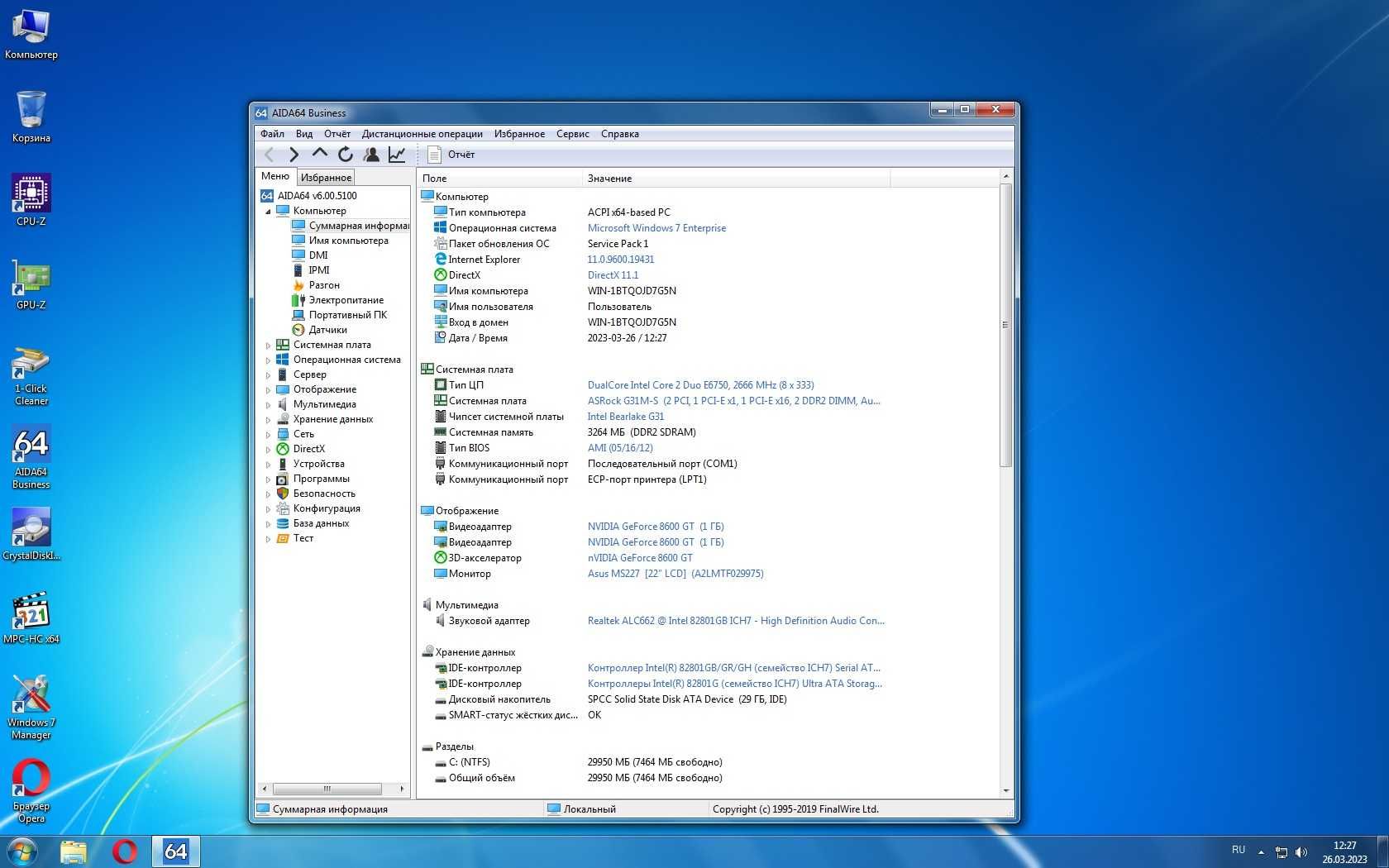
Task: Expand the Хранение данных tree node
Action: point(268,420)
